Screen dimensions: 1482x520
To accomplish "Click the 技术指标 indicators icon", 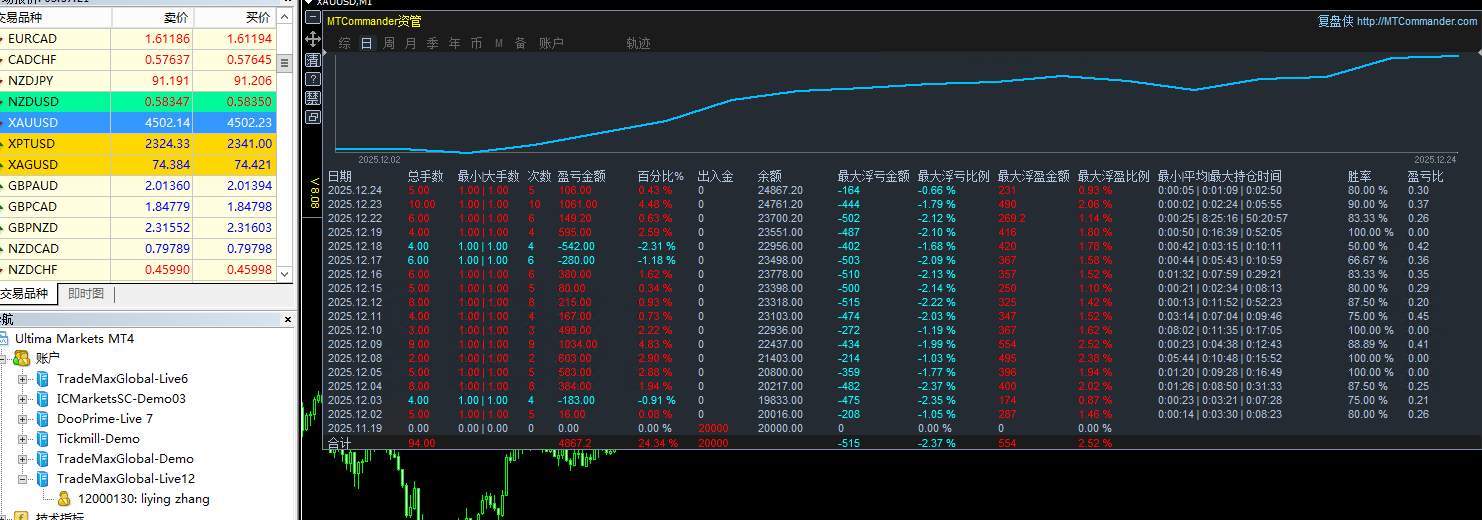I will coord(21,516).
